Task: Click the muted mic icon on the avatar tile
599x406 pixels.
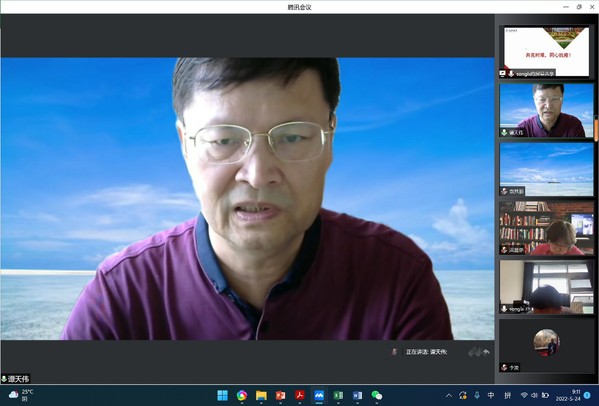Action: coord(504,368)
